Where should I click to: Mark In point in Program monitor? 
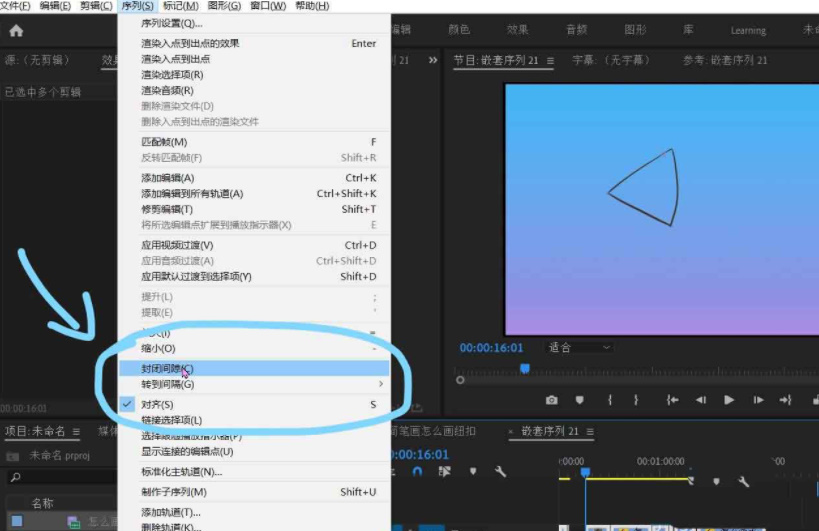click(610, 400)
